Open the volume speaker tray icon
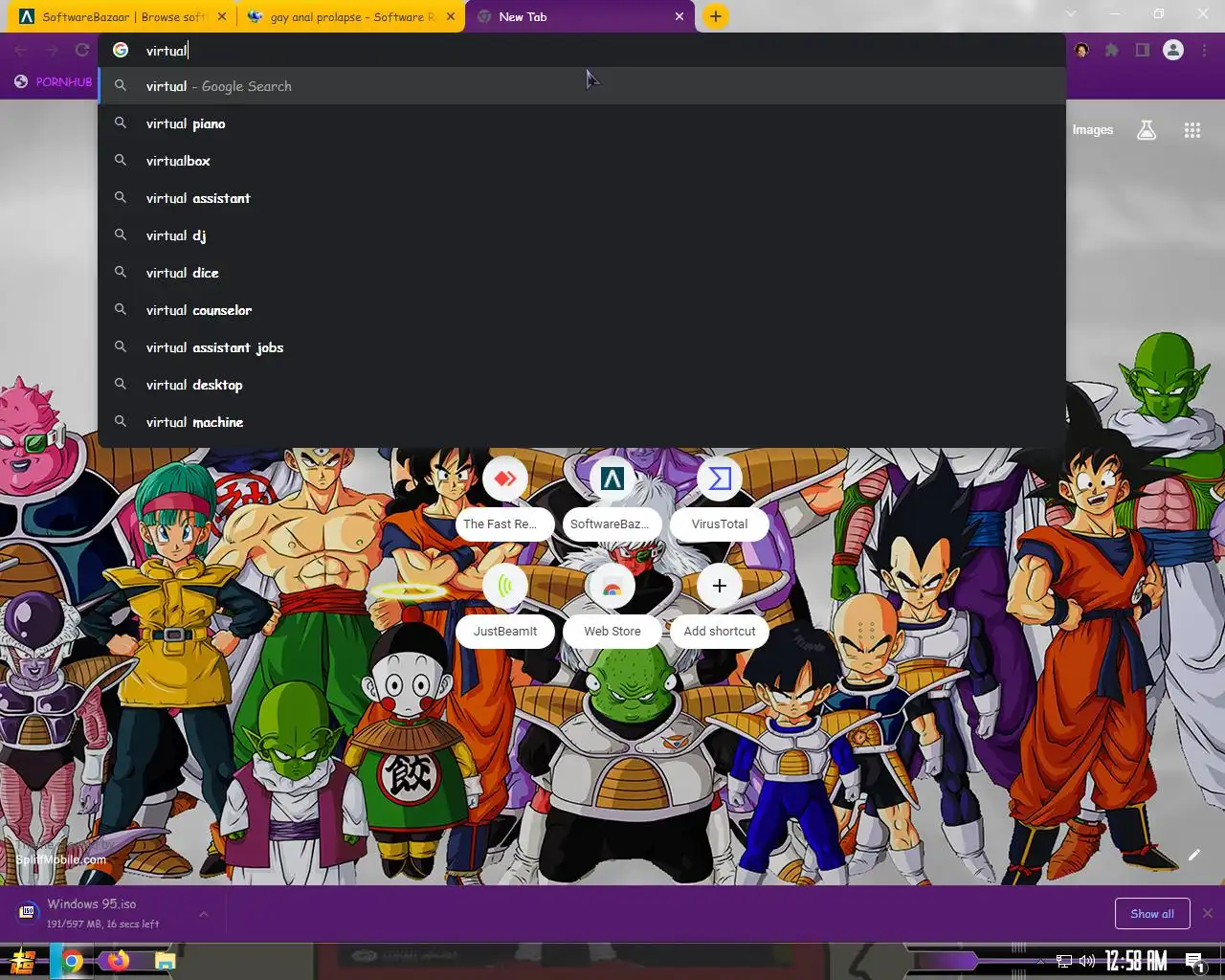The image size is (1225, 980). (1087, 961)
